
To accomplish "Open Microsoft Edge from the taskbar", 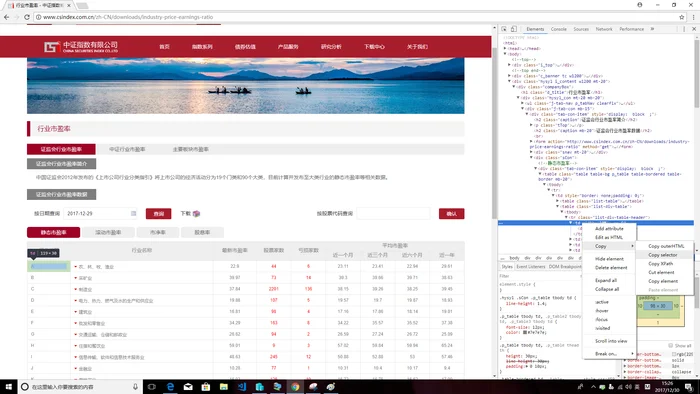I will pyautogui.click(x=170, y=387).
